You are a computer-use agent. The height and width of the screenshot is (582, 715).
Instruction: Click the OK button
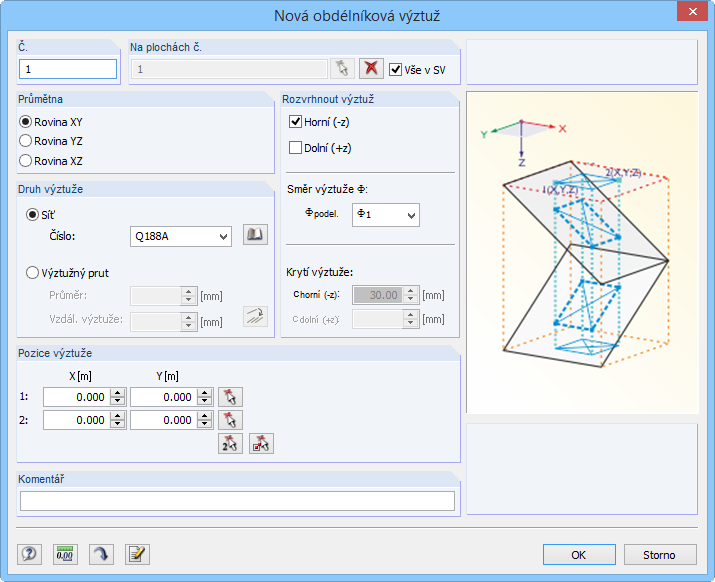(579, 555)
